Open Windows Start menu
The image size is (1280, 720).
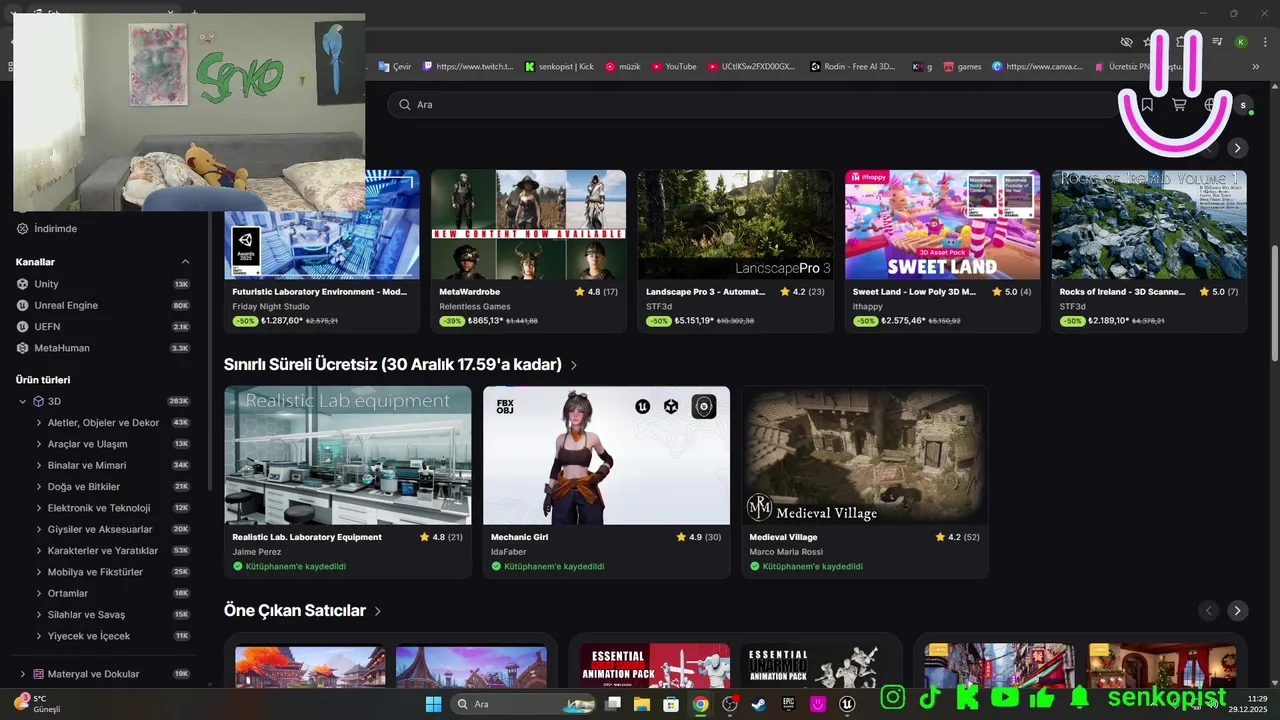click(433, 704)
